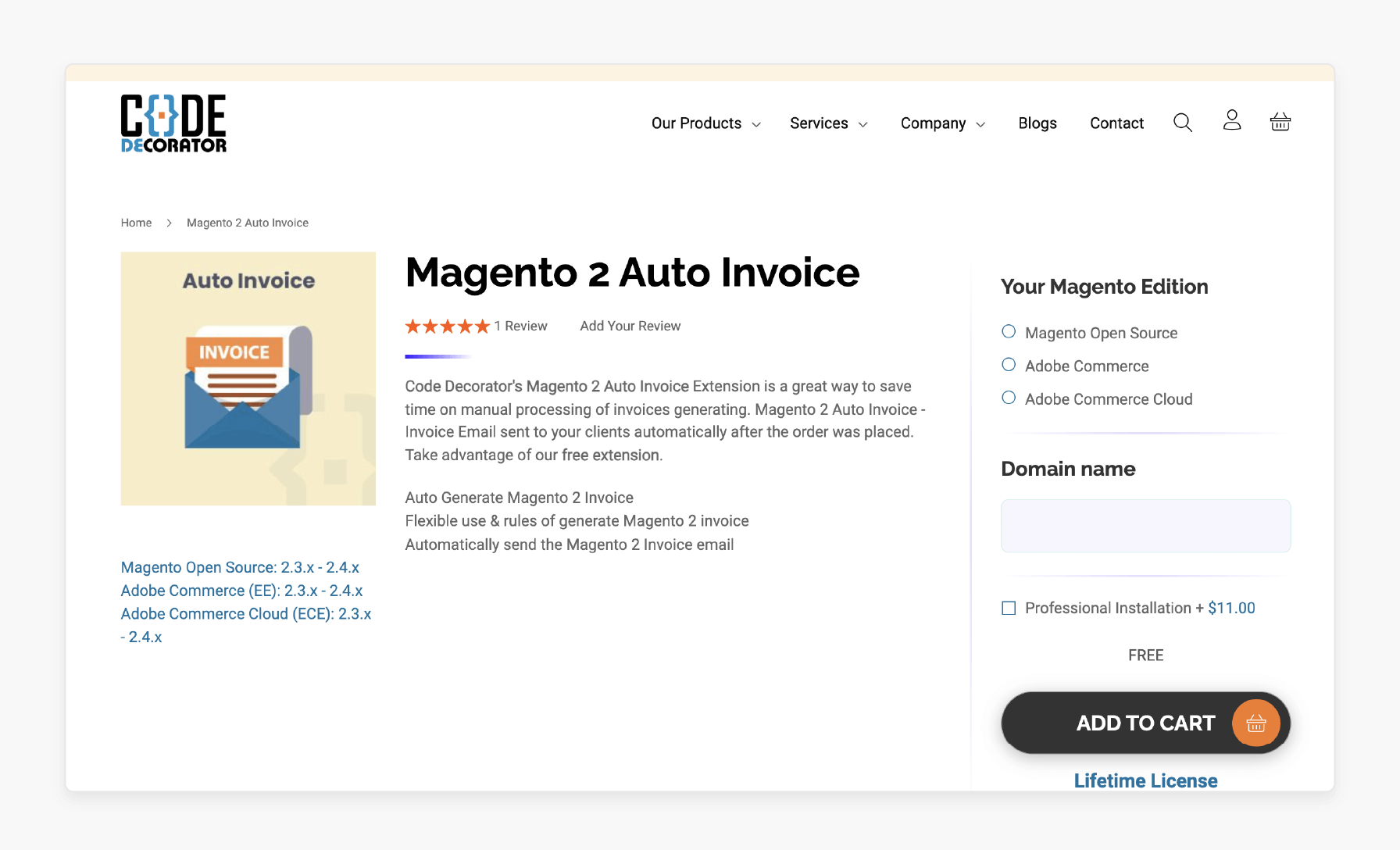Select Magento Open Source edition
1400x850 pixels.
(1009, 332)
